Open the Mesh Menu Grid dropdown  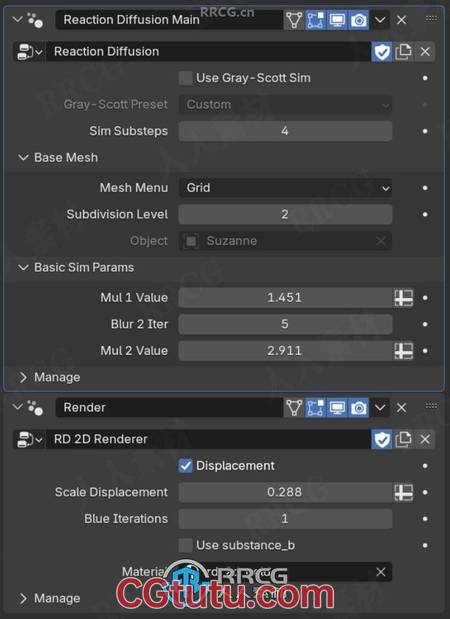point(285,188)
